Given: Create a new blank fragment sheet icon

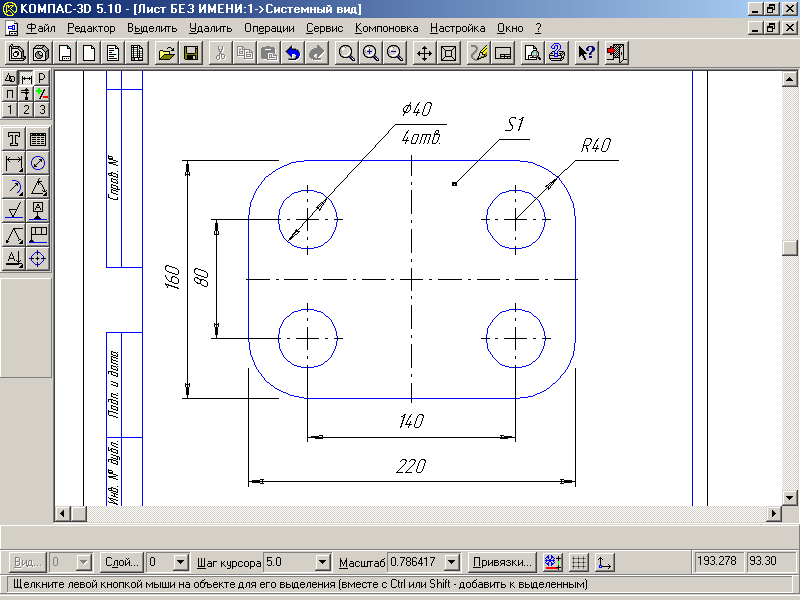Looking at the screenshot, I should tap(89, 53).
